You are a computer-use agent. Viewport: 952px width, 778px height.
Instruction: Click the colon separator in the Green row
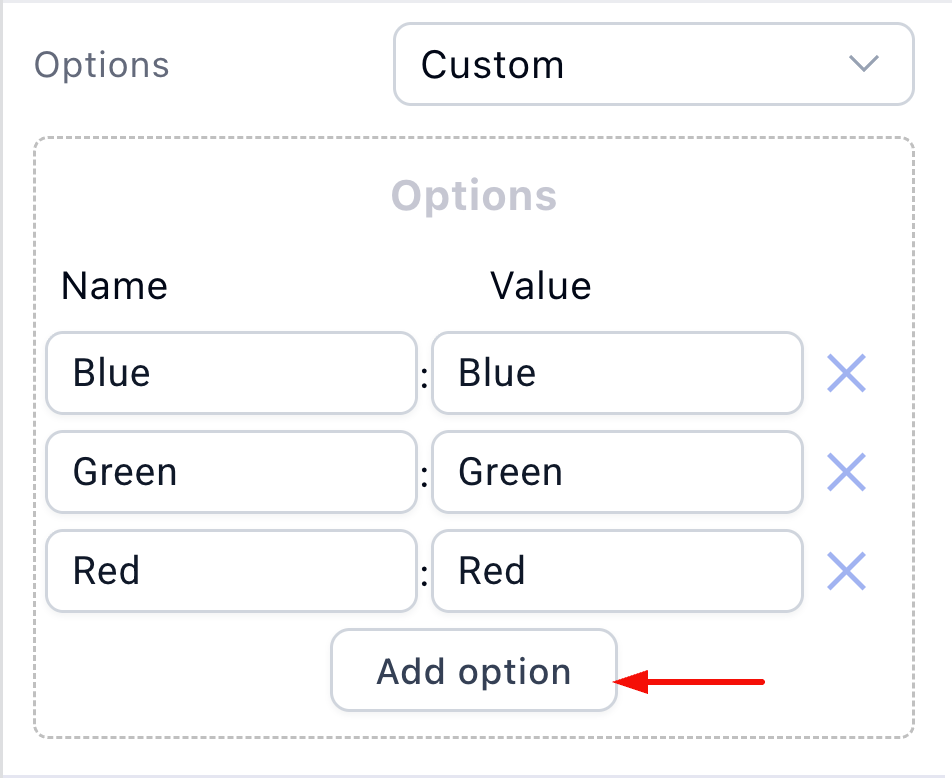coord(424,476)
